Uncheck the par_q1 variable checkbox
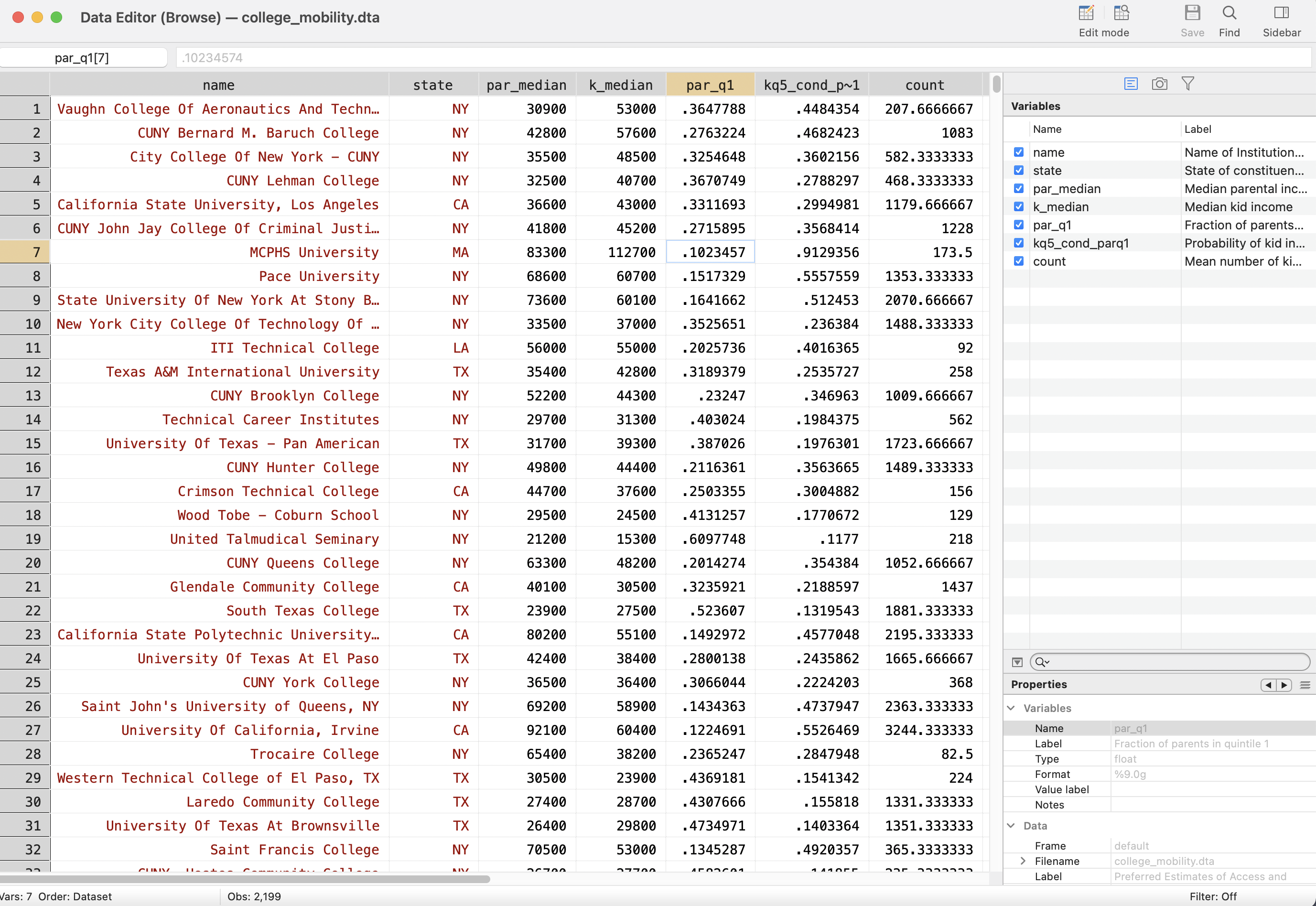 point(1018,225)
